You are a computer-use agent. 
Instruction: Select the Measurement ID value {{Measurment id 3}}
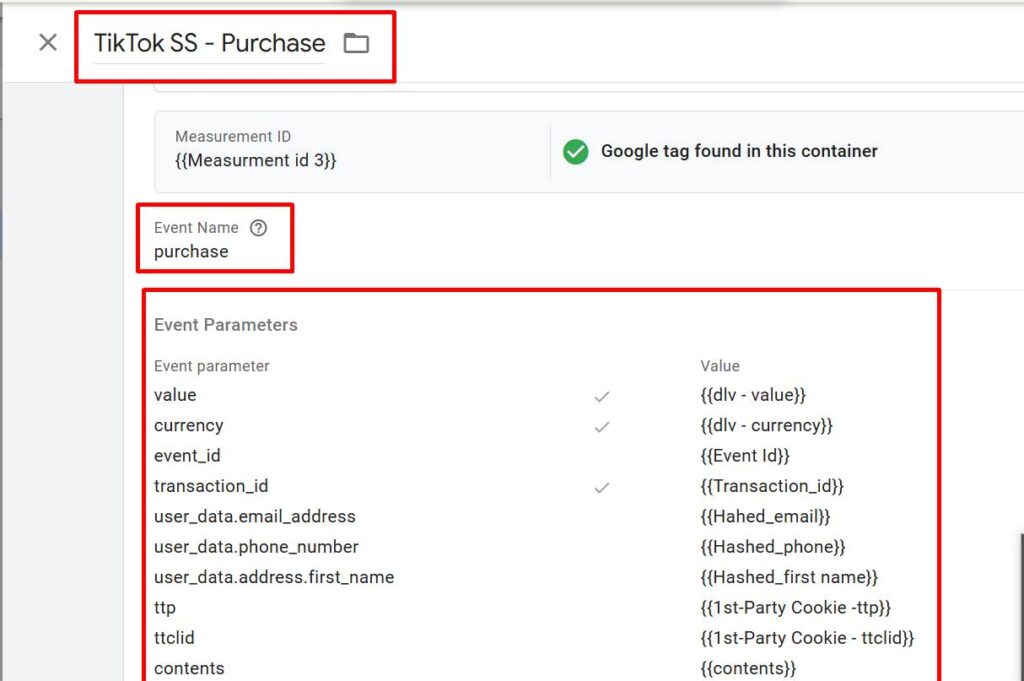coord(255,161)
